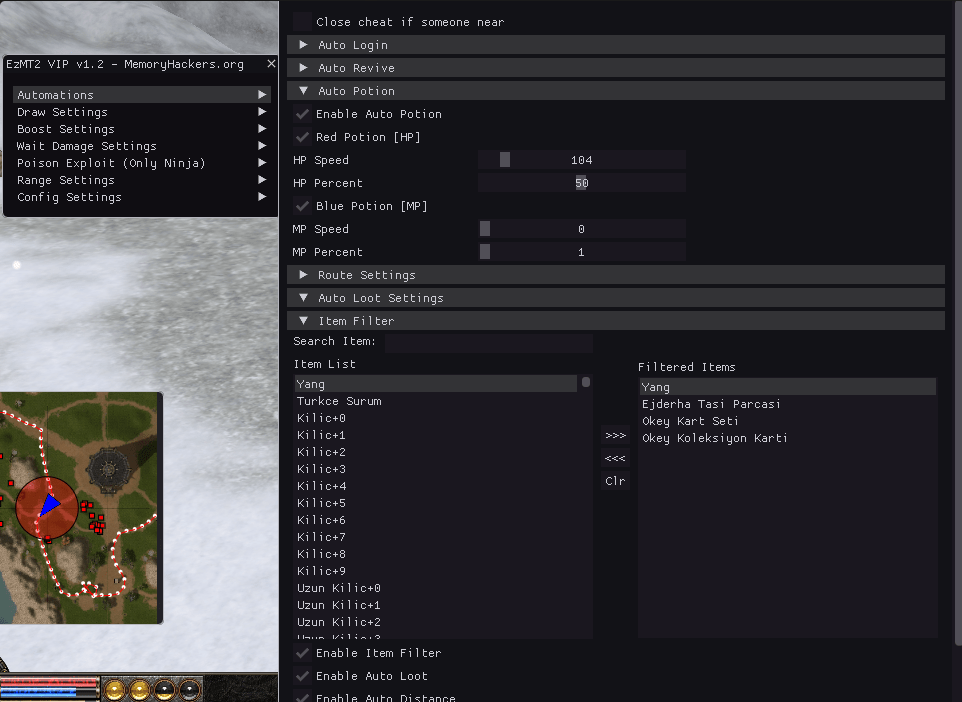
Task: Select Okey Koleksiyon Karti in Filtered Items
Action: tap(788, 438)
